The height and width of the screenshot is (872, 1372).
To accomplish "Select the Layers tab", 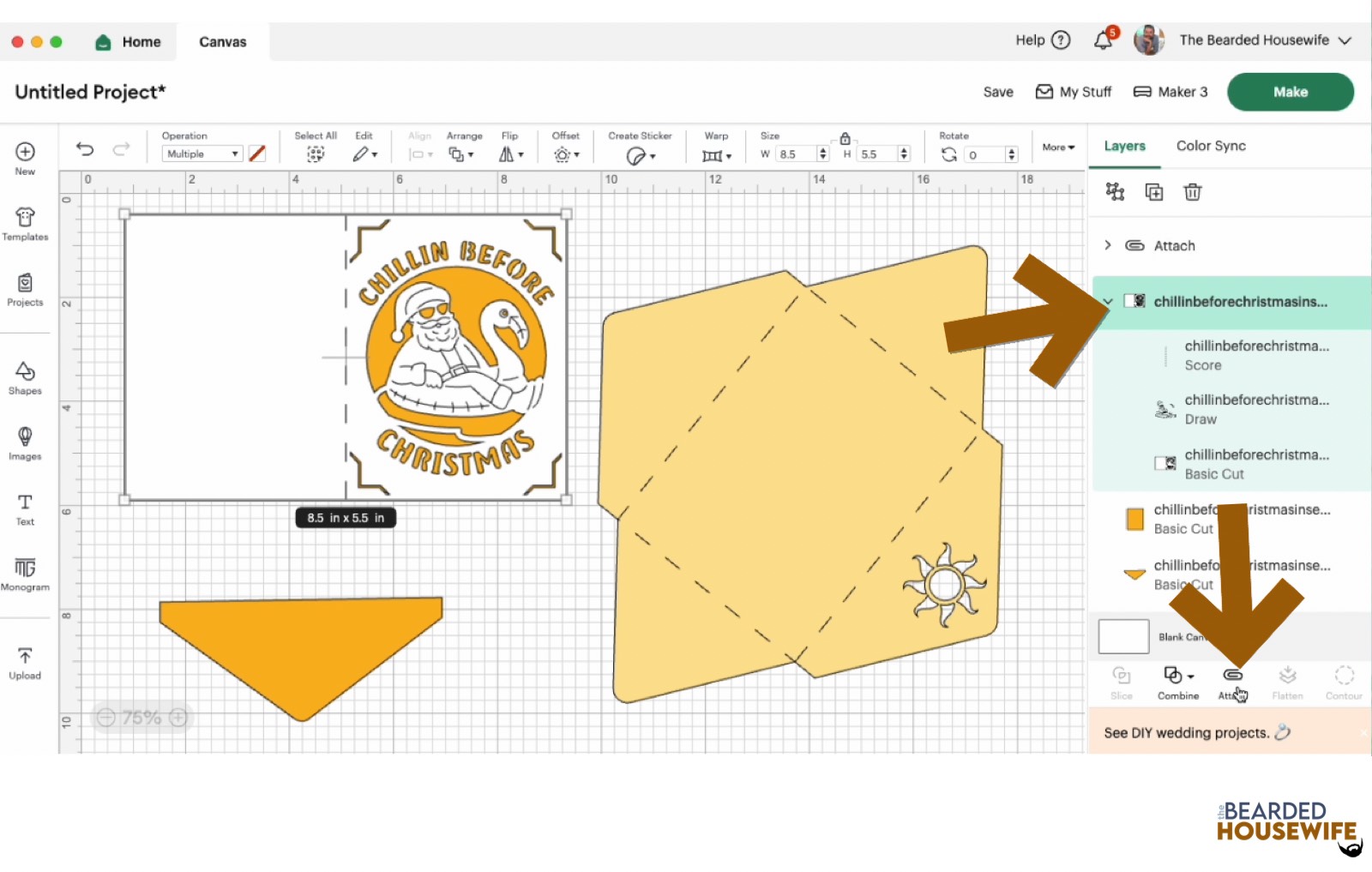I will pos(1124,146).
